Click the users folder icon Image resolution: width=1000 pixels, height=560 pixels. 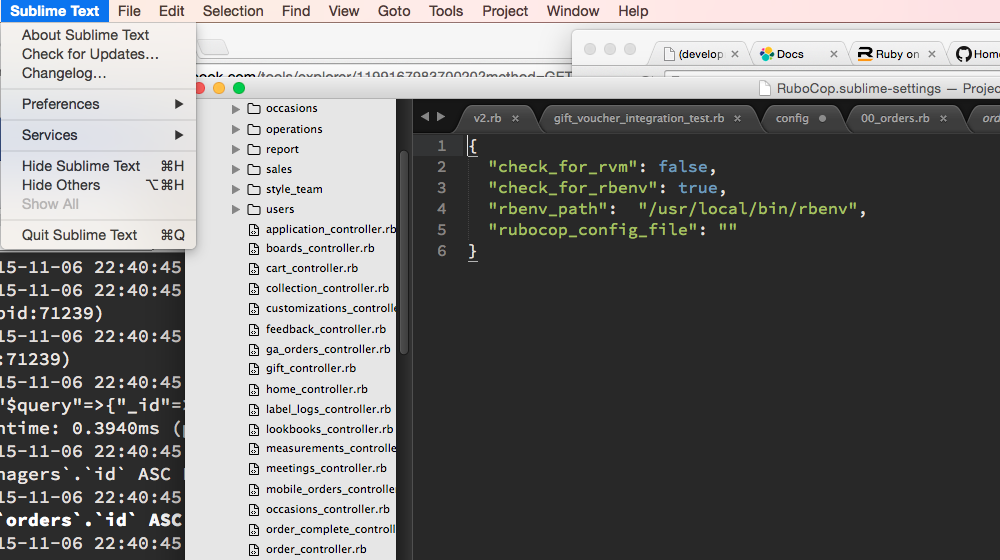point(254,209)
